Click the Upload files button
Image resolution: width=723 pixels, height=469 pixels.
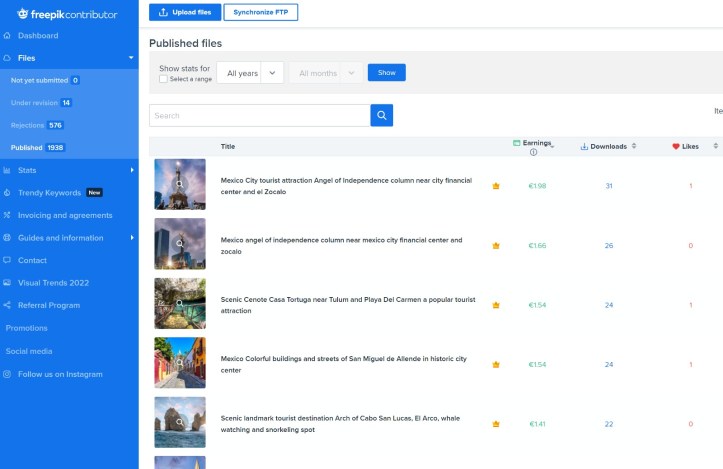click(x=184, y=12)
